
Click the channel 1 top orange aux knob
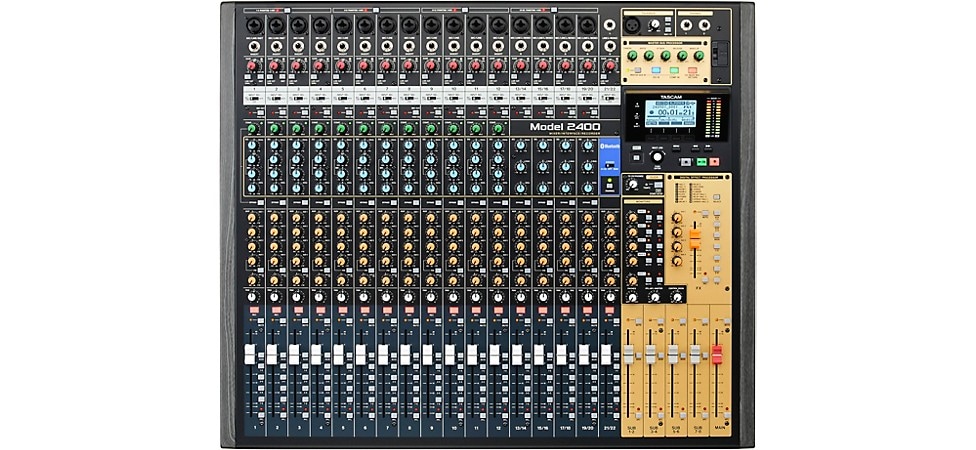point(251,218)
